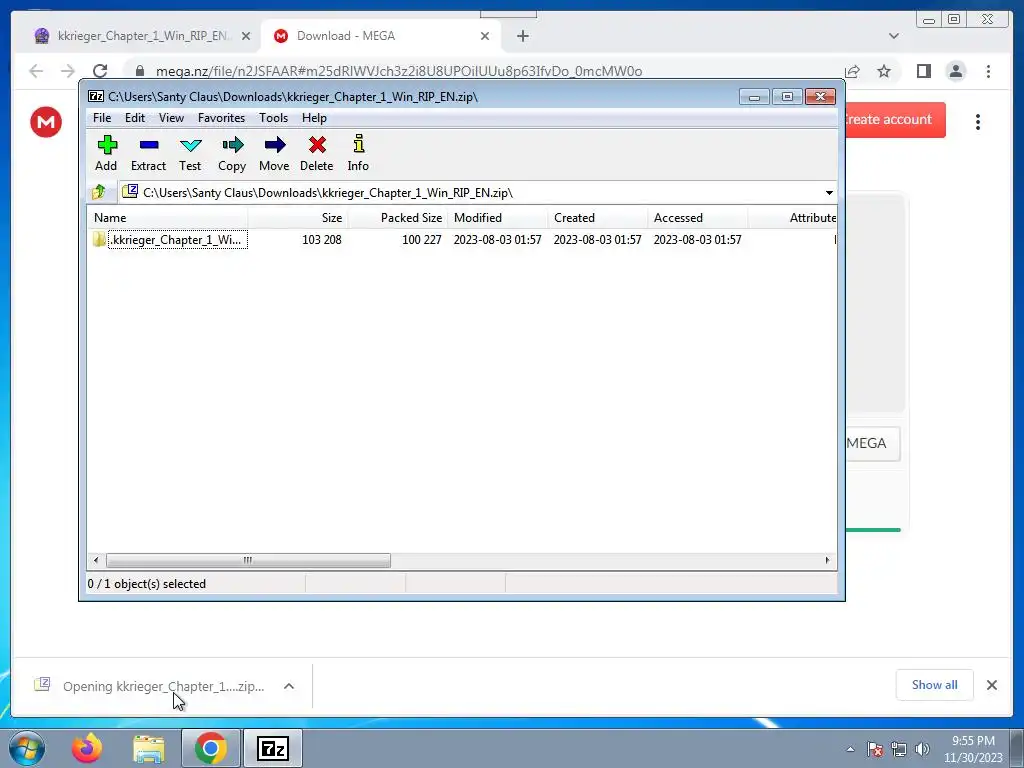The width and height of the screenshot is (1024, 768).
Task: Toggle Chrome side panel icon
Action: [x=923, y=71]
